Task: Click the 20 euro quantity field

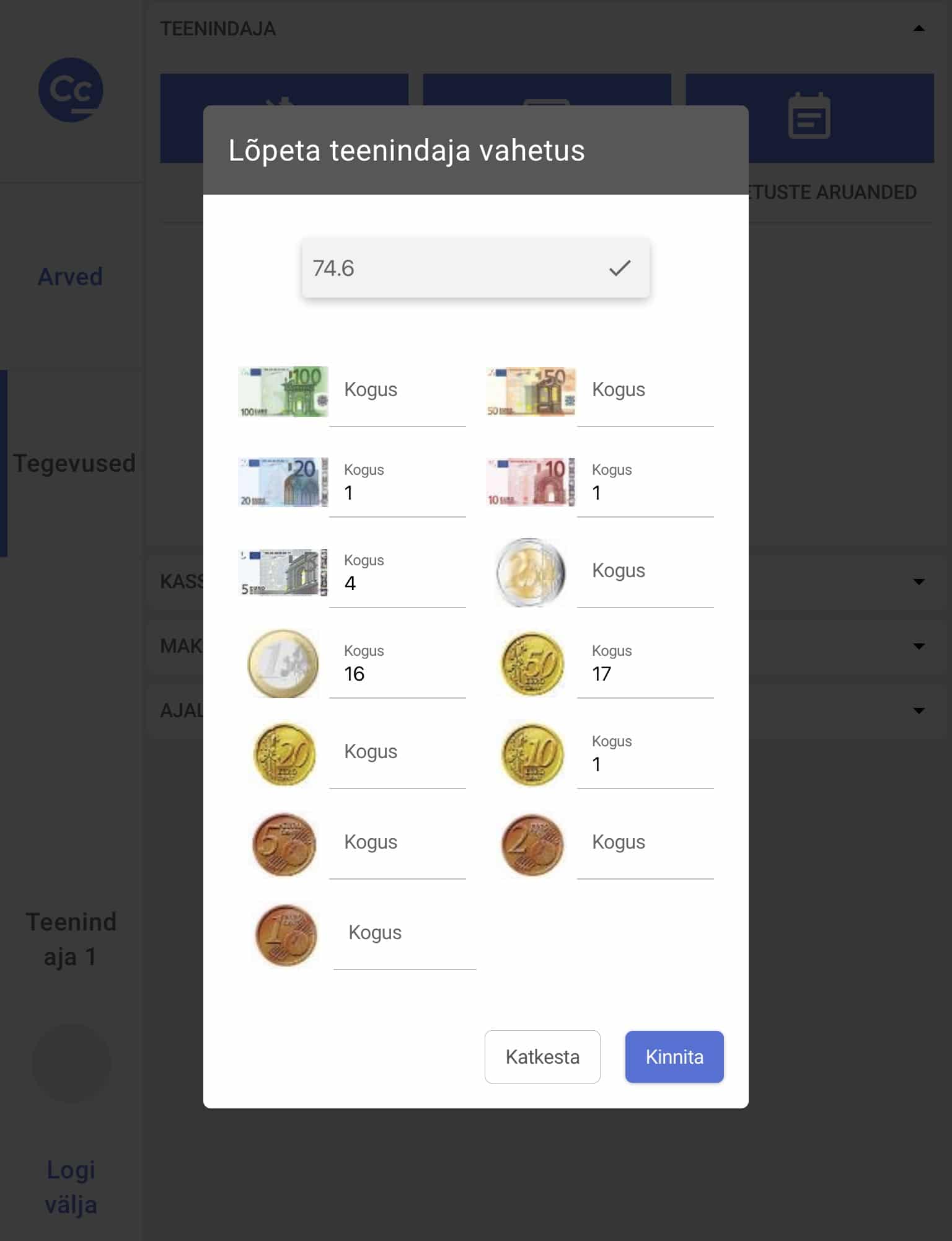Action: (x=397, y=493)
